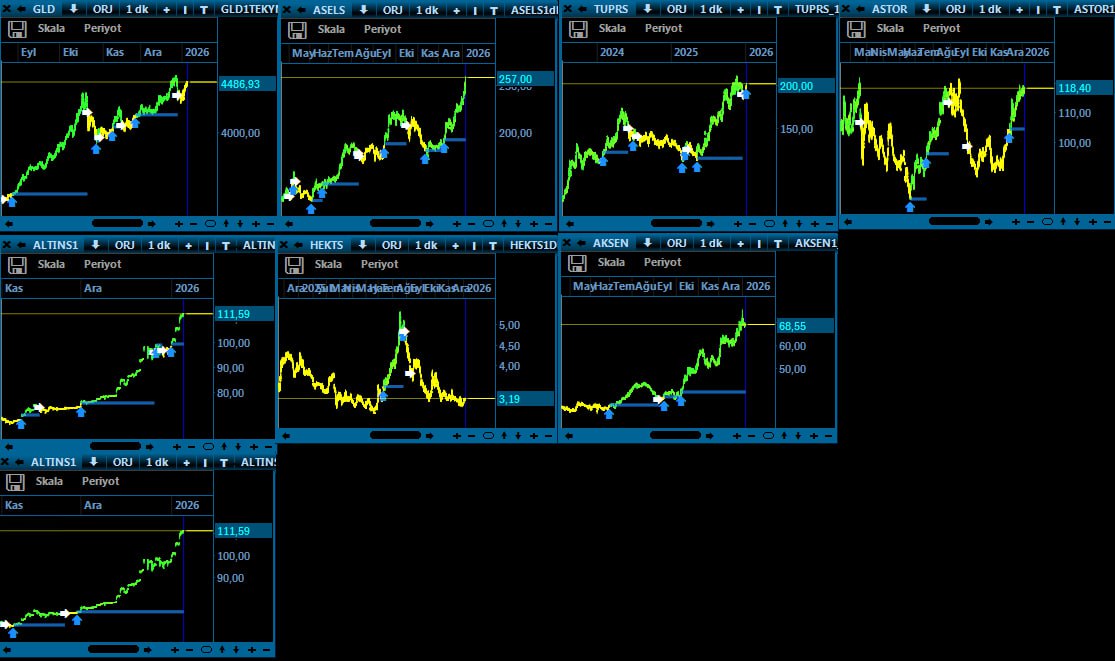Screen dimensions: 1115x661
Task: Open the Skala menu in AKSEN window
Action: click(612, 262)
